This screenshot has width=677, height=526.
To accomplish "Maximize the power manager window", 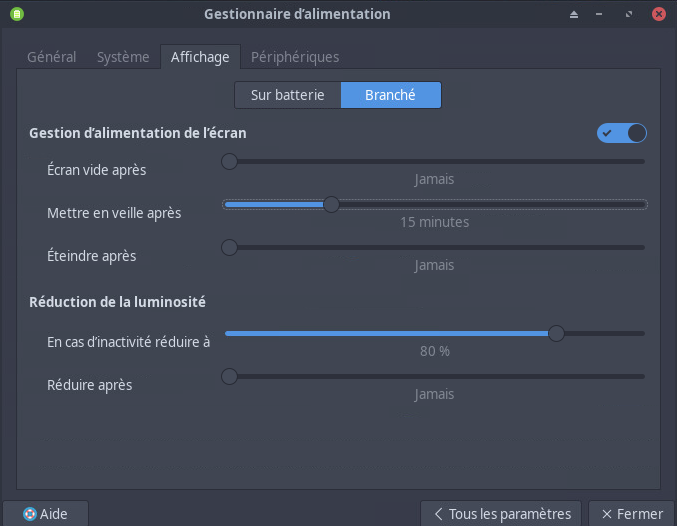I will coord(630,15).
